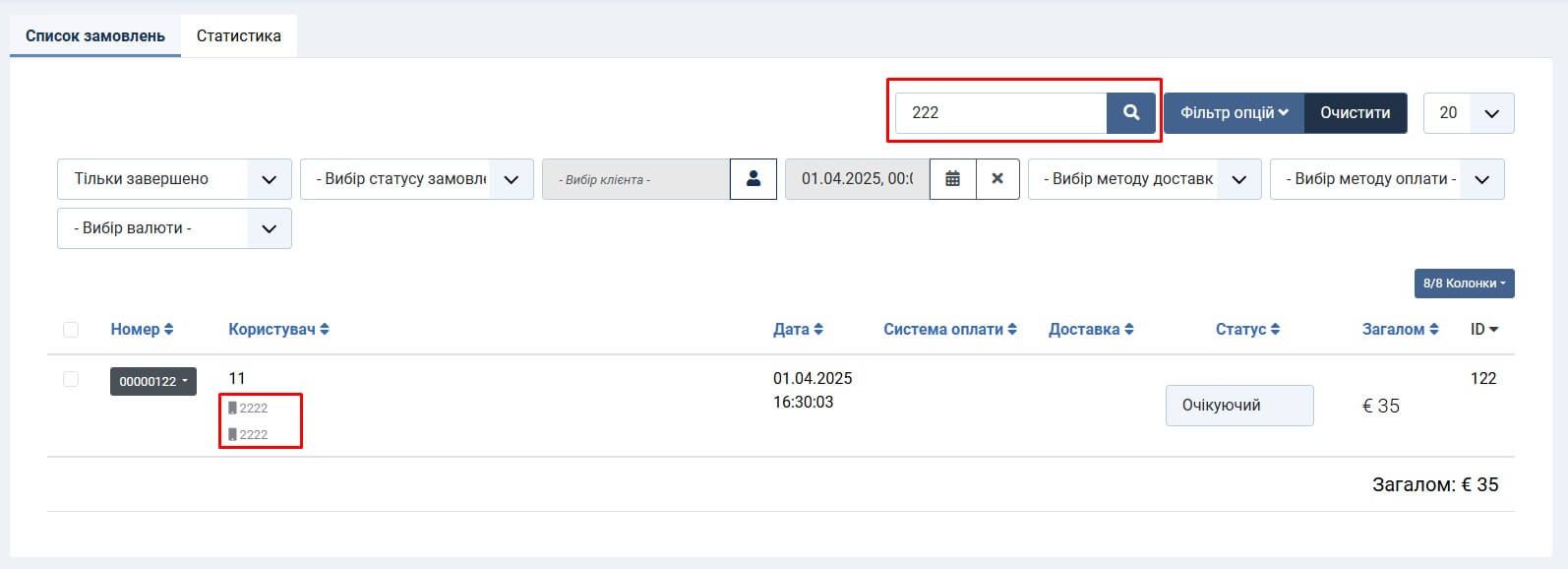Open the Очікуючий status selector

(1238, 406)
